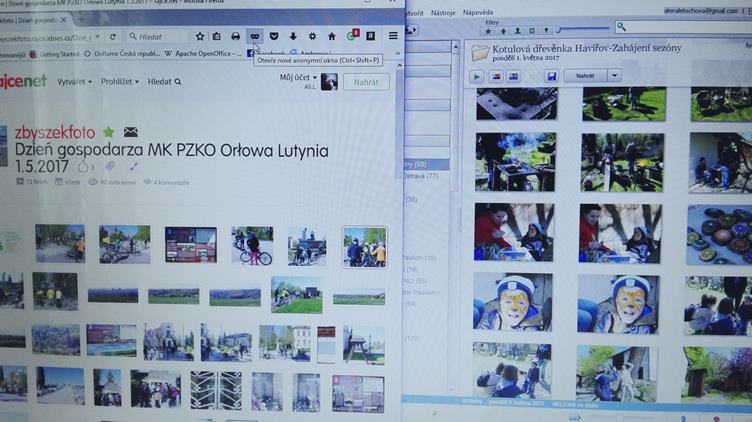Click the print icon in Firefox toolbar
The height and width of the screenshot is (422, 752).
[235, 36]
